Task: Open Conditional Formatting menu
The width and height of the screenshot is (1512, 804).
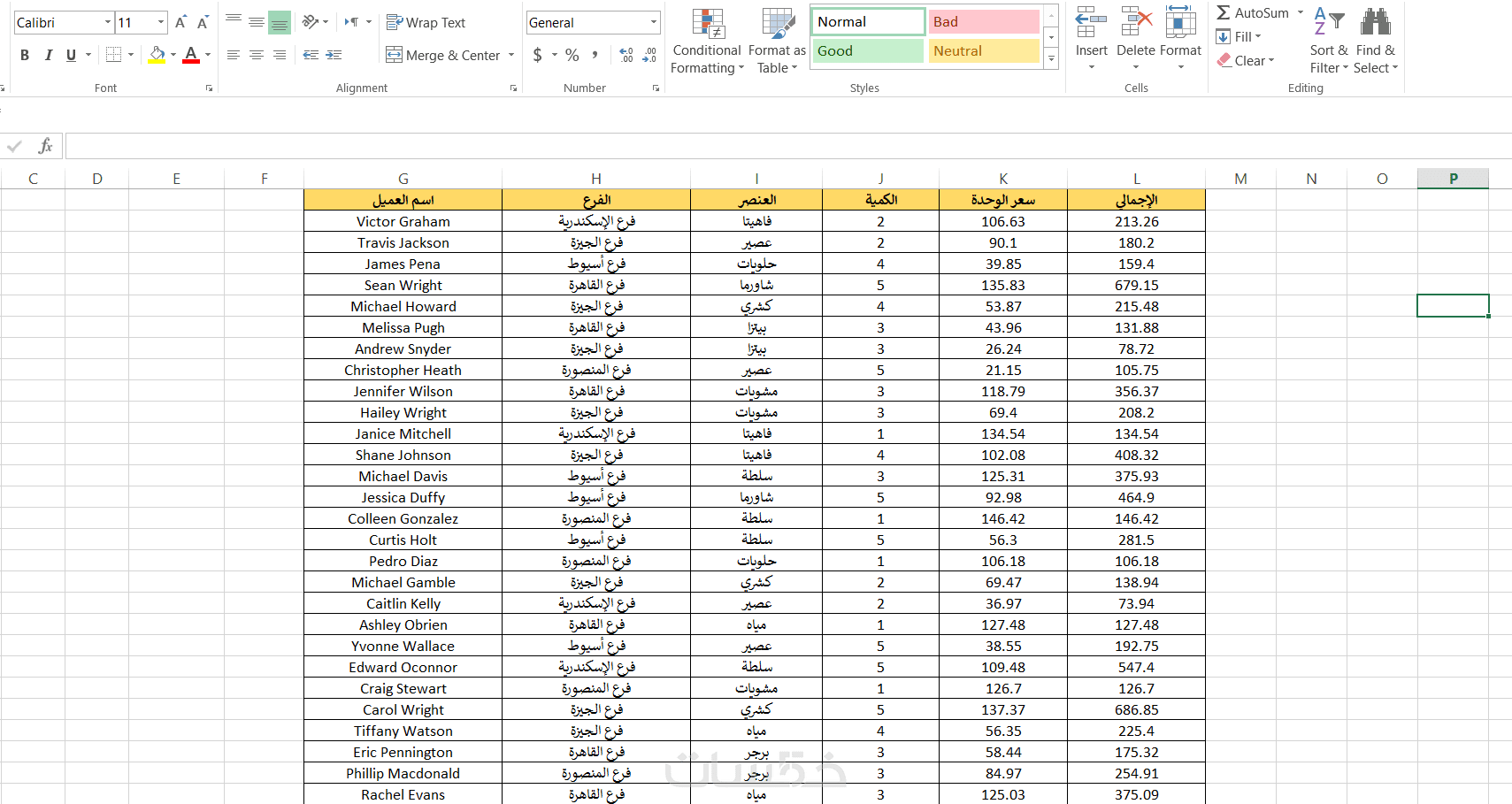Action: coord(707,41)
